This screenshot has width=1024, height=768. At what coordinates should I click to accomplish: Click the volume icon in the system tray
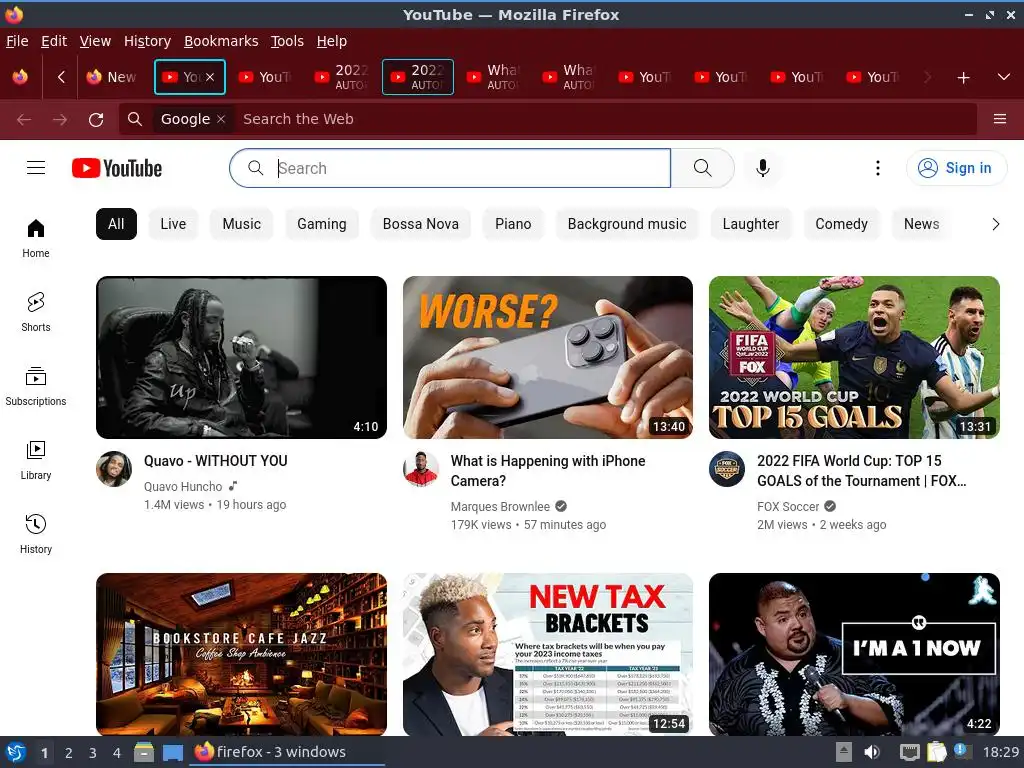872,752
